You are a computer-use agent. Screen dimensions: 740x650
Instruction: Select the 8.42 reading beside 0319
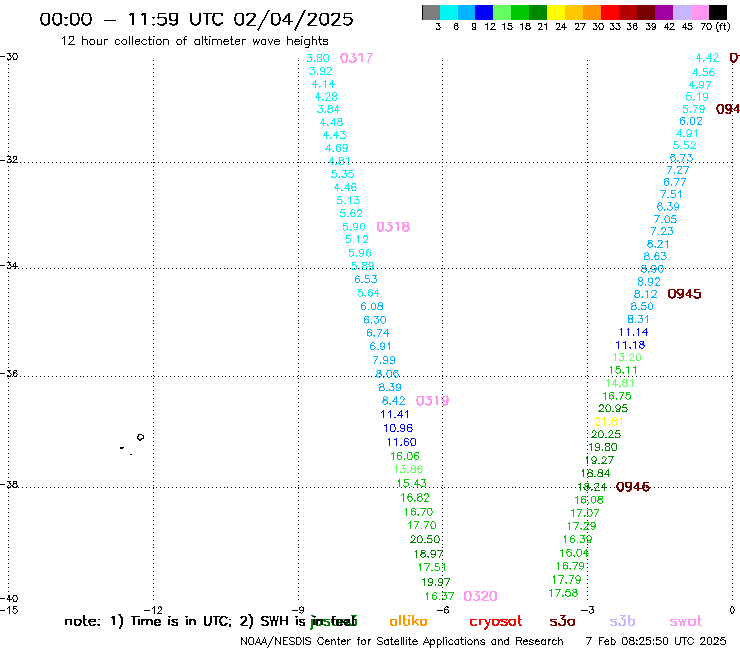[394, 401]
